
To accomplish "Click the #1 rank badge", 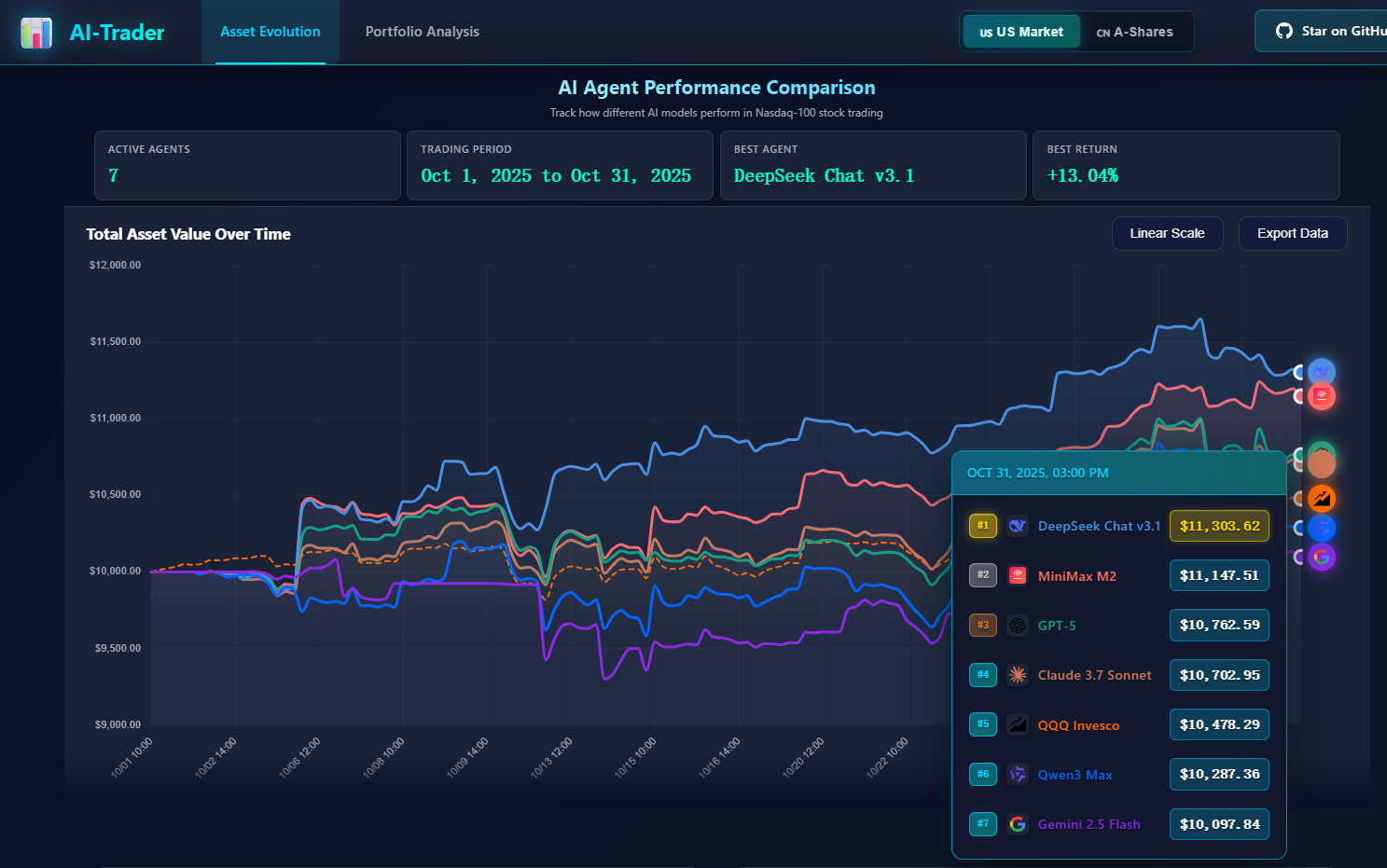I will coord(983,526).
